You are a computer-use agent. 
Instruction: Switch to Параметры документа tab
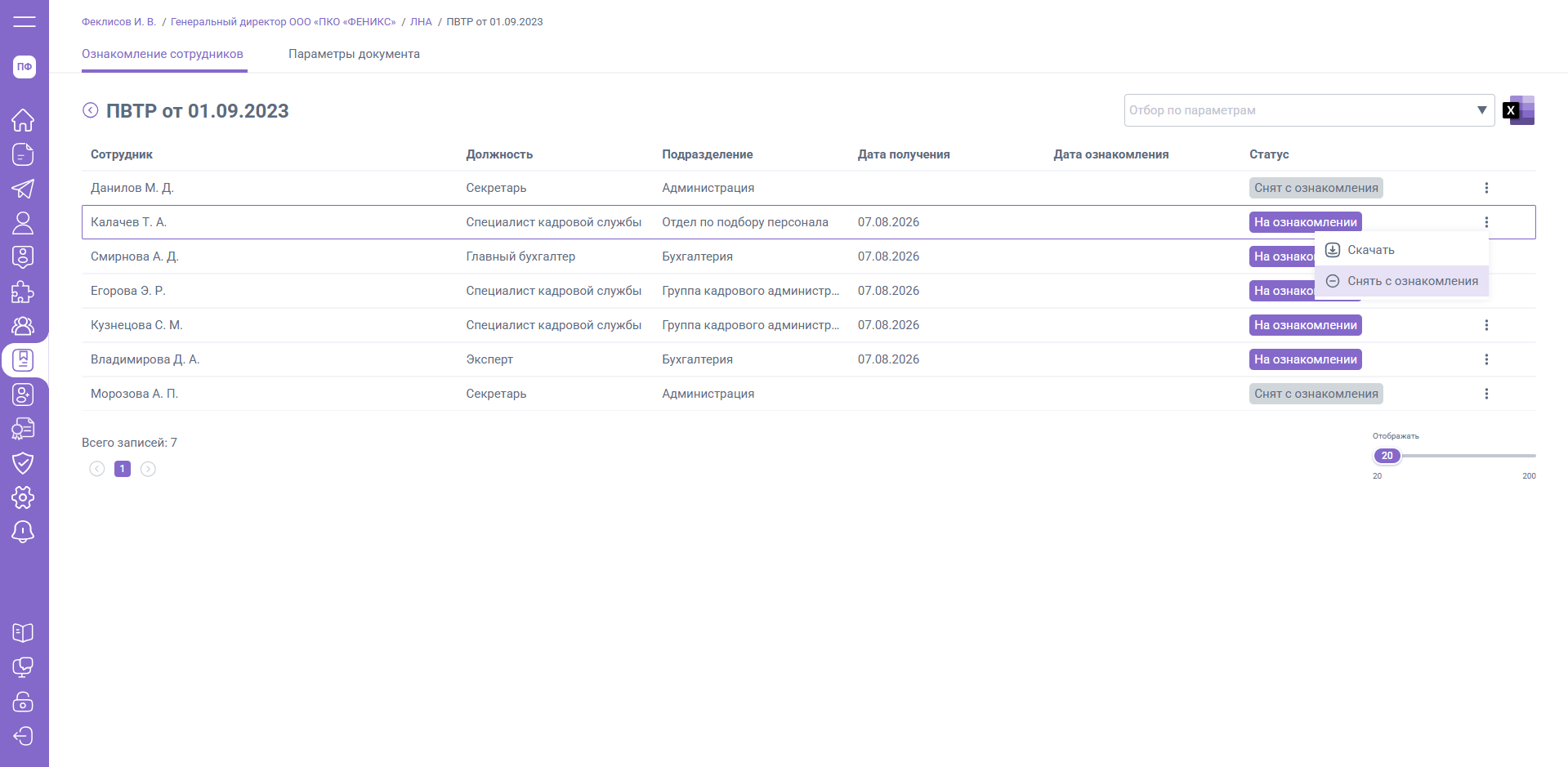point(354,54)
